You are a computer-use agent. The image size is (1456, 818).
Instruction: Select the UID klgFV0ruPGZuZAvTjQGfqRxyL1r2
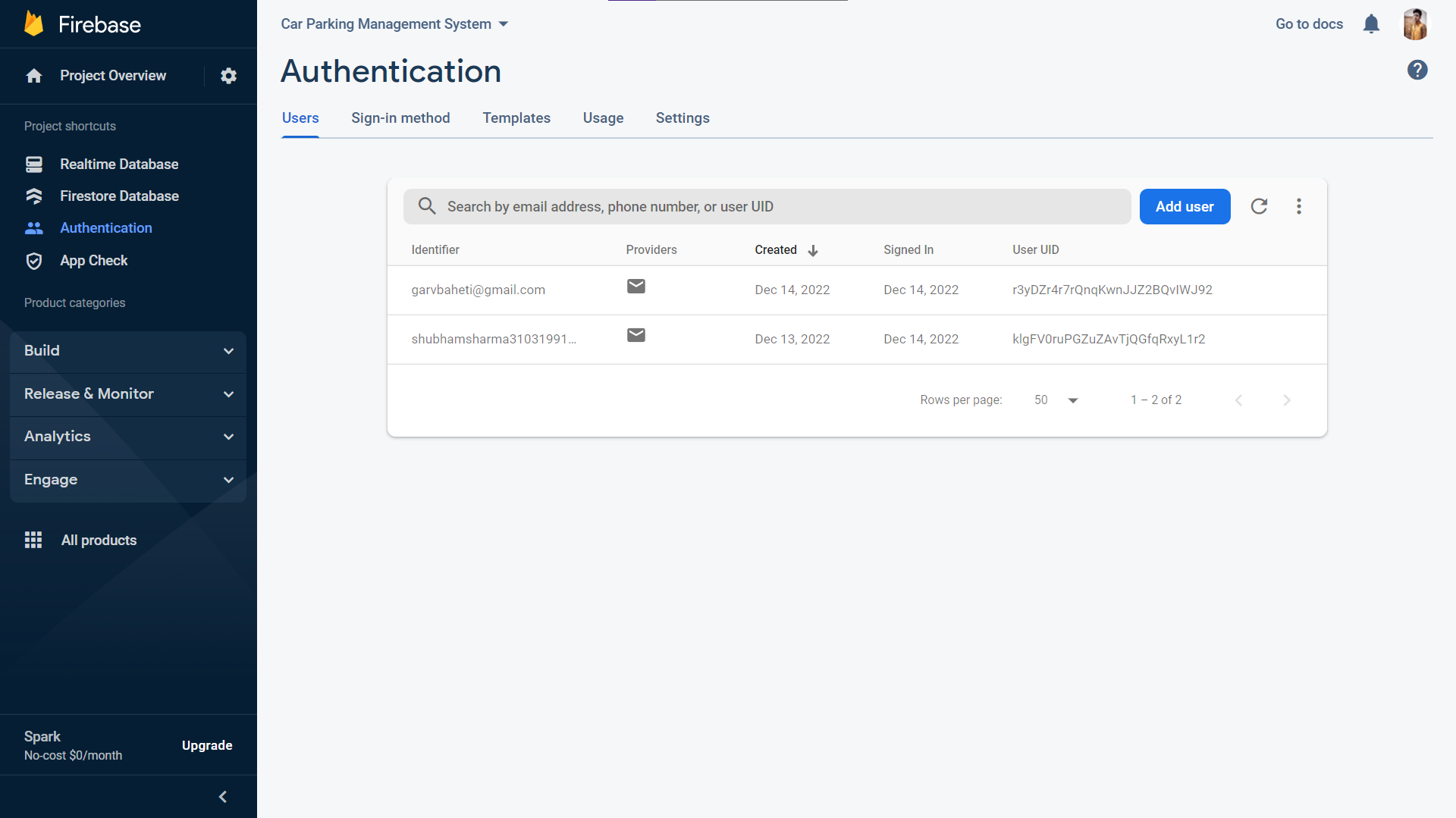click(1108, 339)
